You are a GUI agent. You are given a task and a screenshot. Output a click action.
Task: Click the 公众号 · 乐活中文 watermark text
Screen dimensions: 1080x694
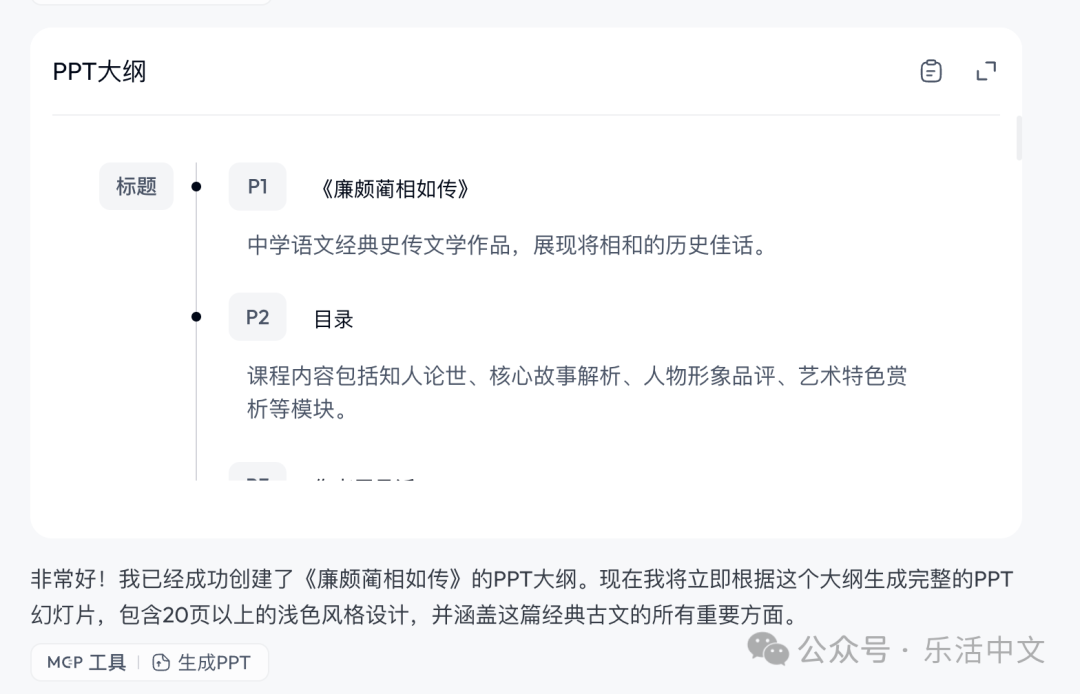(x=920, y=650)
